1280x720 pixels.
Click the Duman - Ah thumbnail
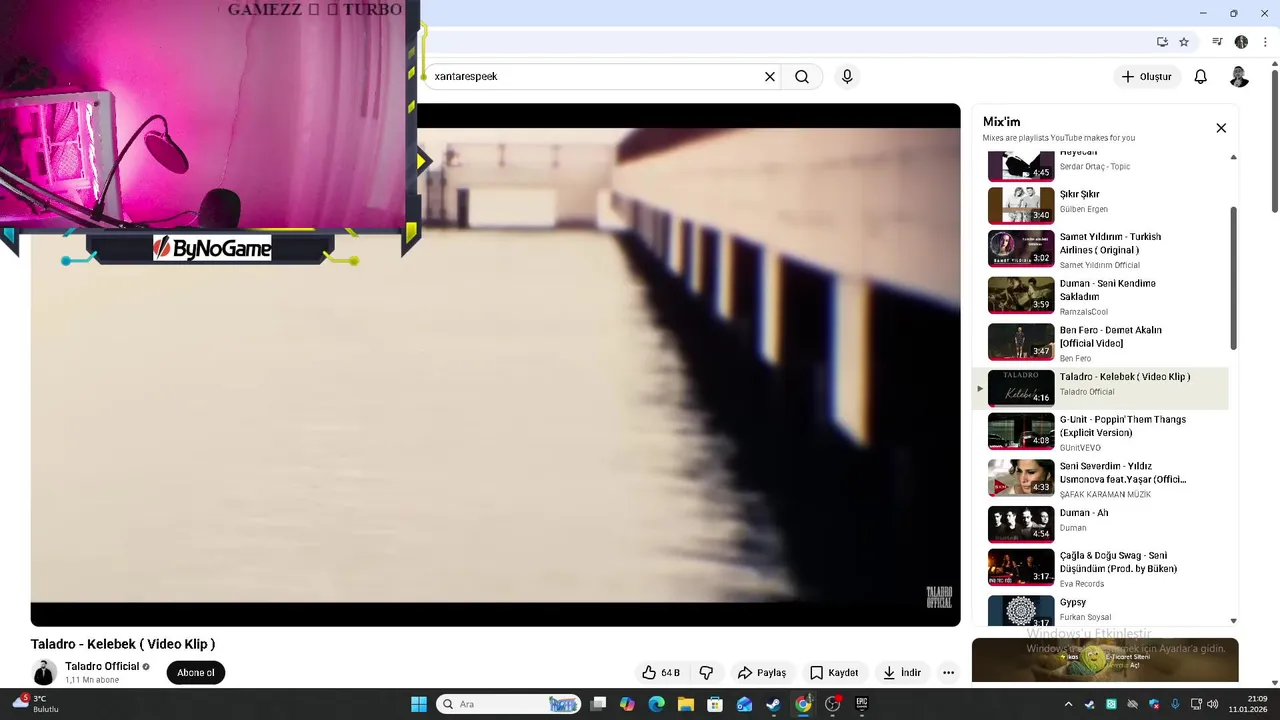point(1021,524)
